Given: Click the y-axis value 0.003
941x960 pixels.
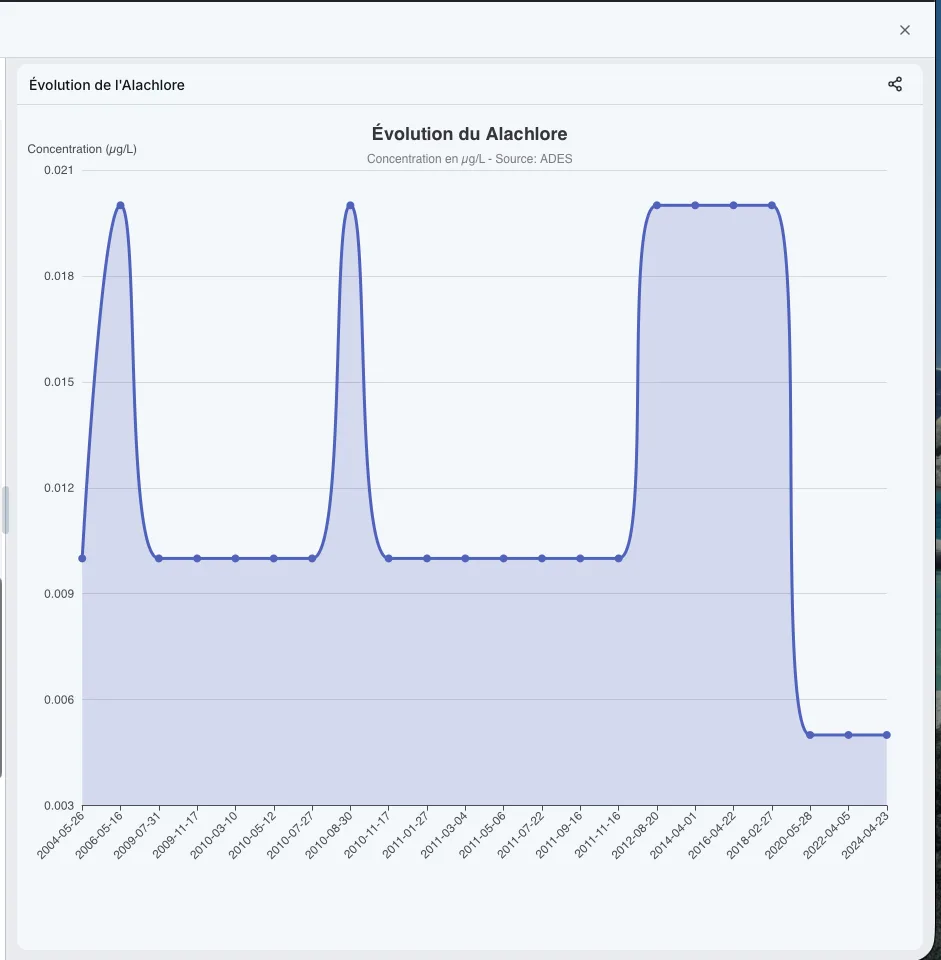Looking at the screenshot, I should 59,805.
